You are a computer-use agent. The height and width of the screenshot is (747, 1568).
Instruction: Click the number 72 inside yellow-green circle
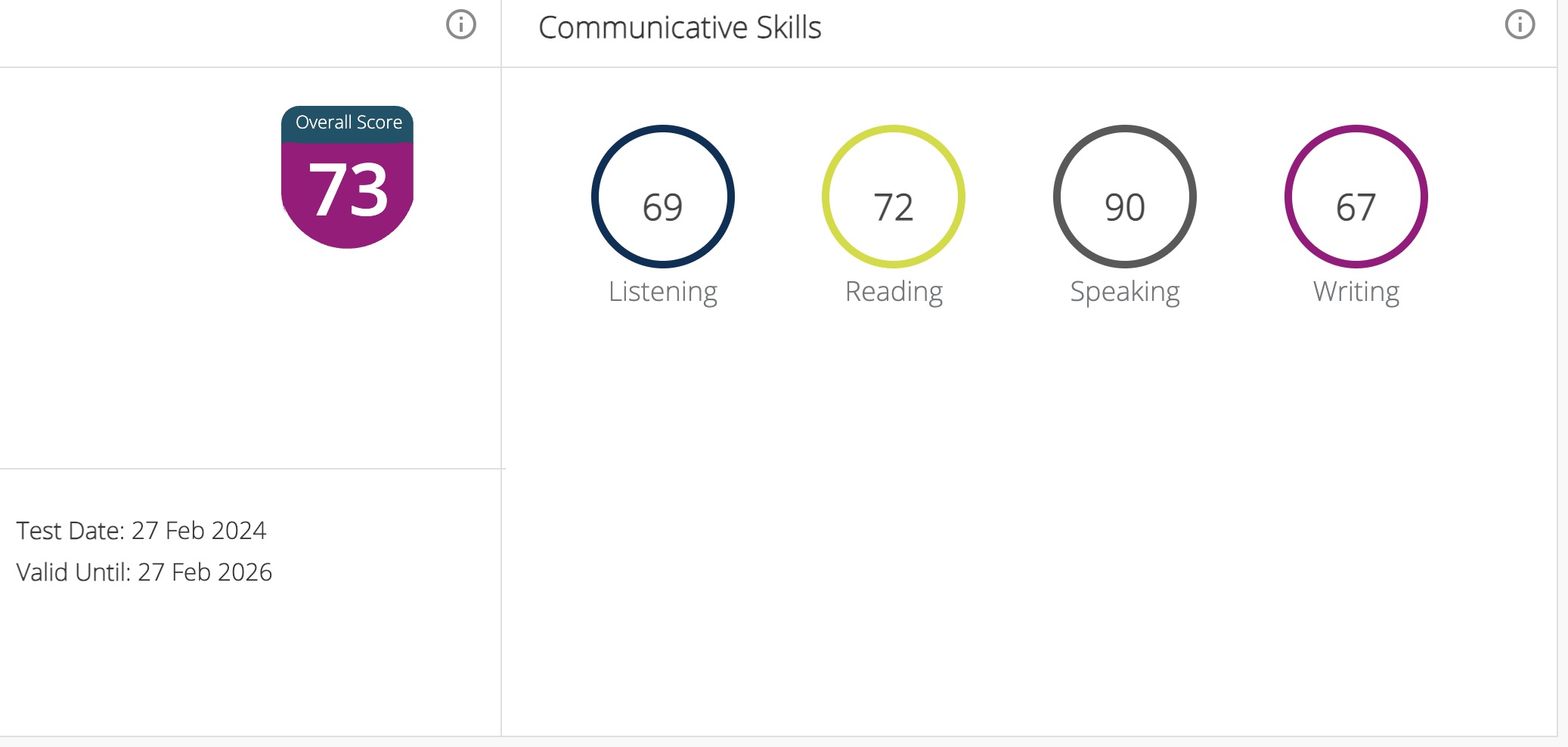coord(894,207)
